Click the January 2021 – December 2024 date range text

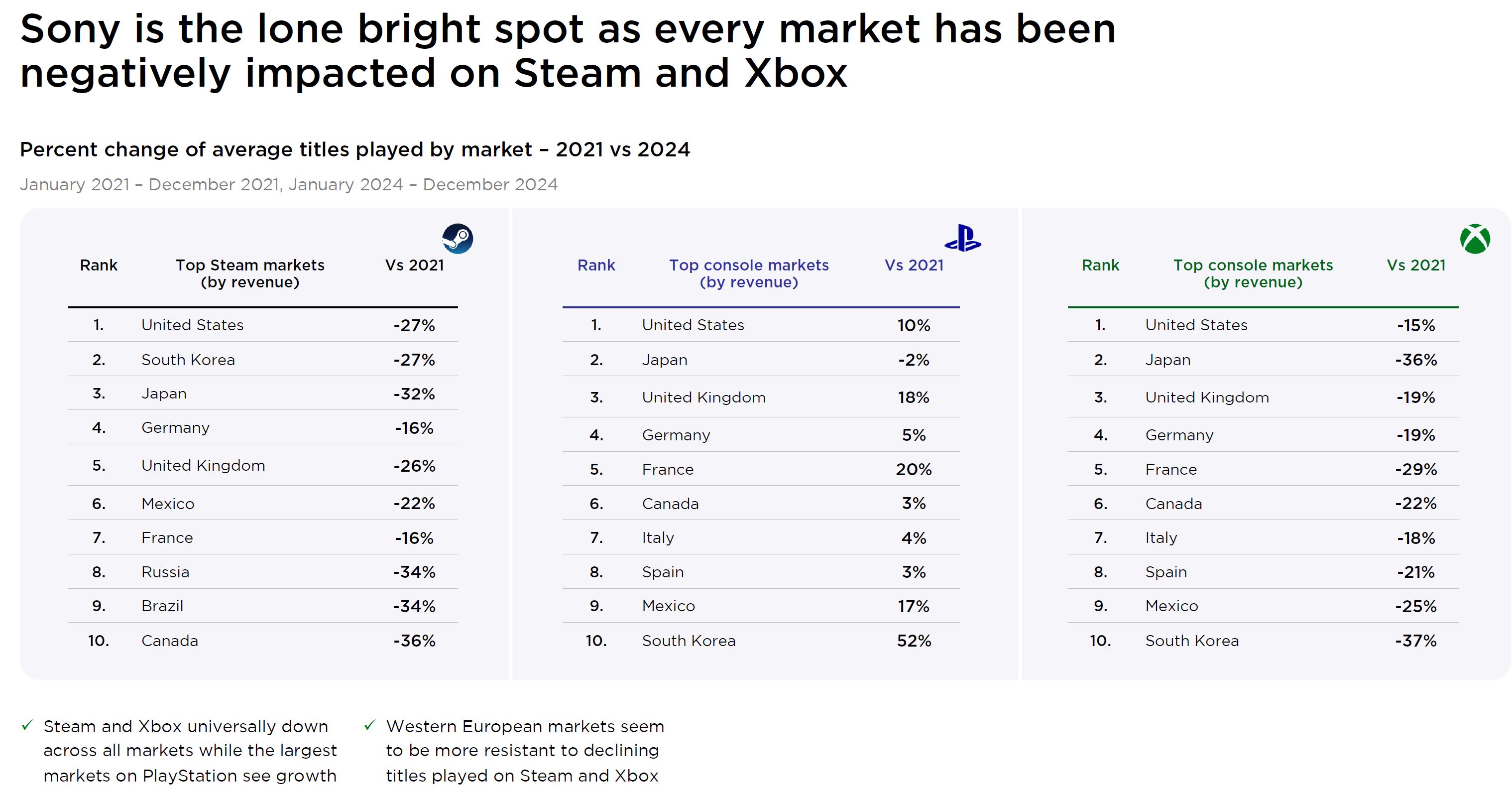click(288, 184)
